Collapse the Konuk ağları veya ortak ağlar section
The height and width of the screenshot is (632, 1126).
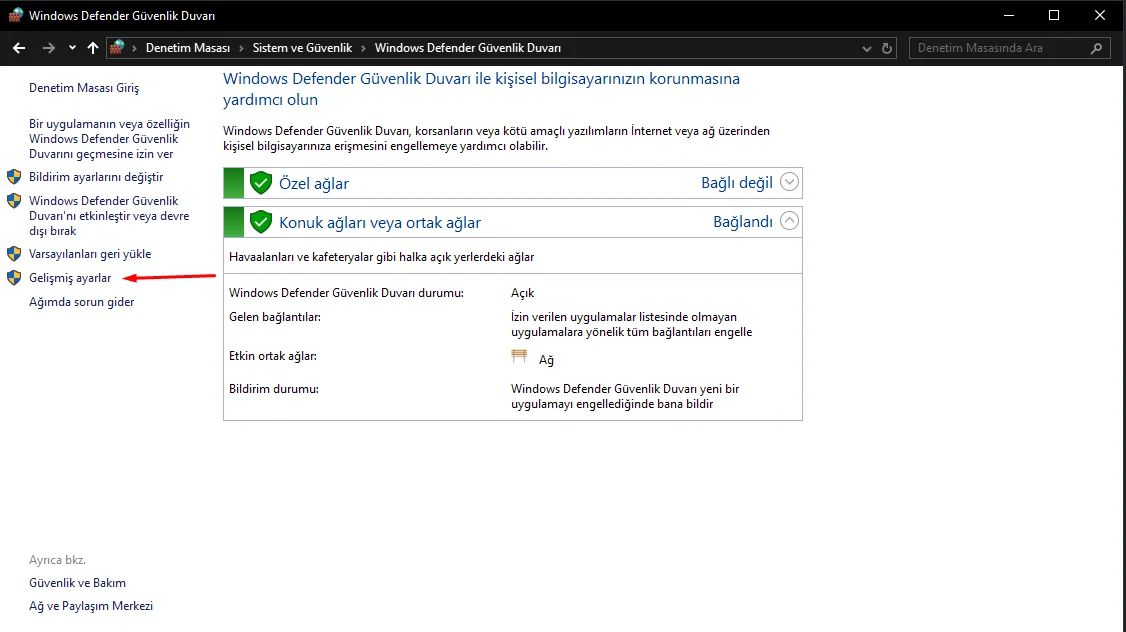point(789,220)
